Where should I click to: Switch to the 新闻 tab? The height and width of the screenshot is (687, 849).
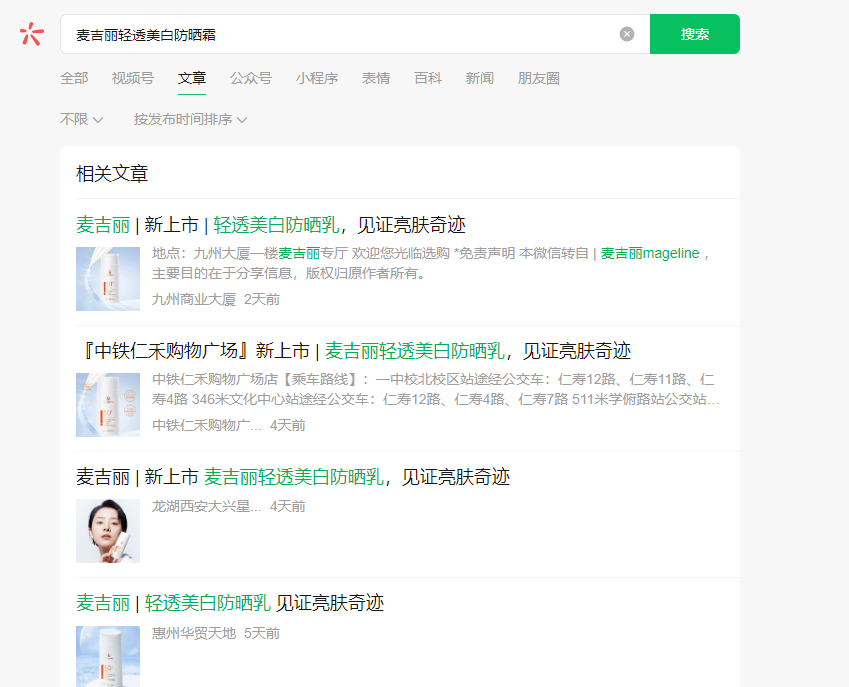480,78
